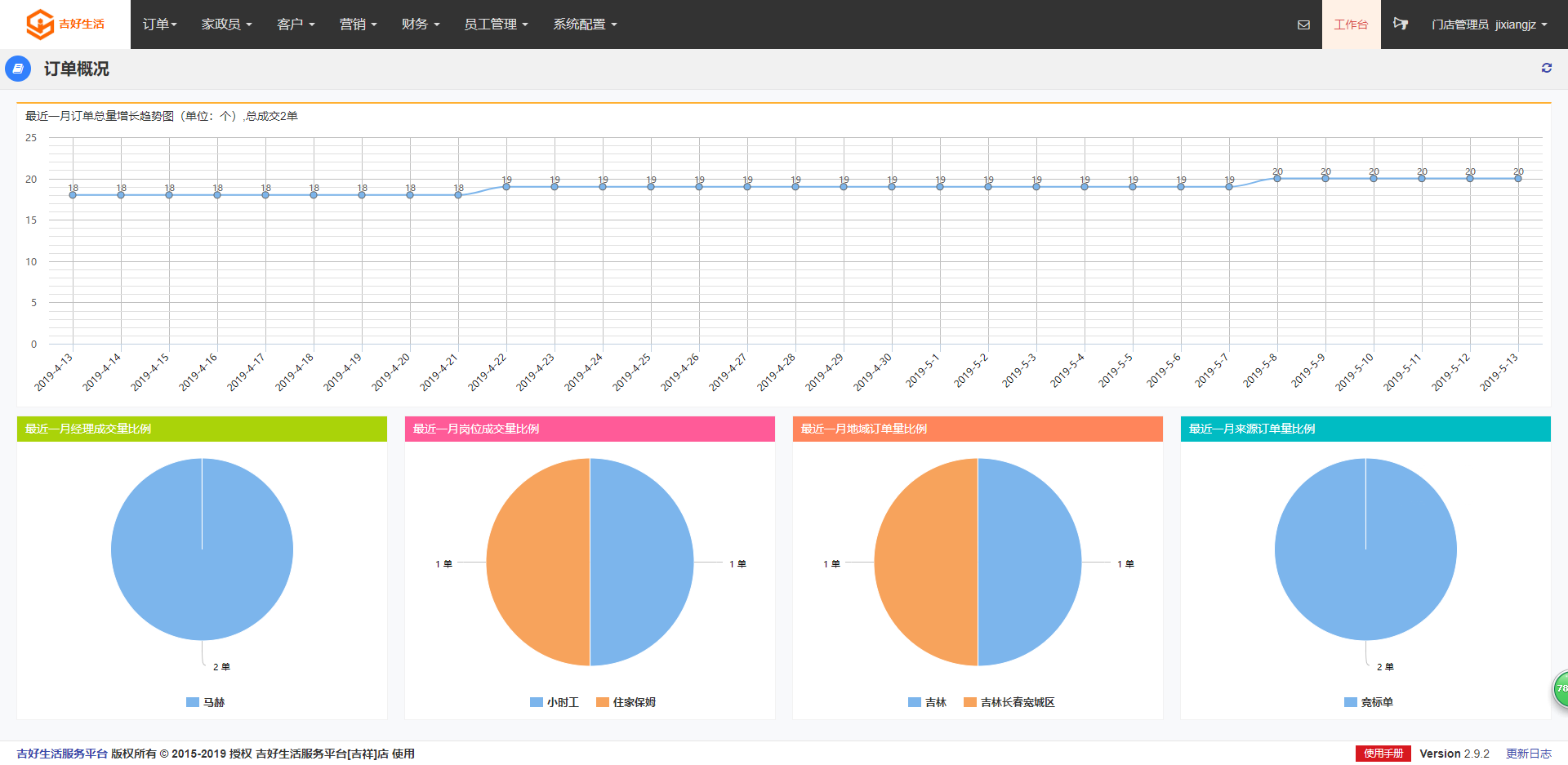Click the 最近一月地域订单量比例 header
1568x765 pixels.
(978, 429)
